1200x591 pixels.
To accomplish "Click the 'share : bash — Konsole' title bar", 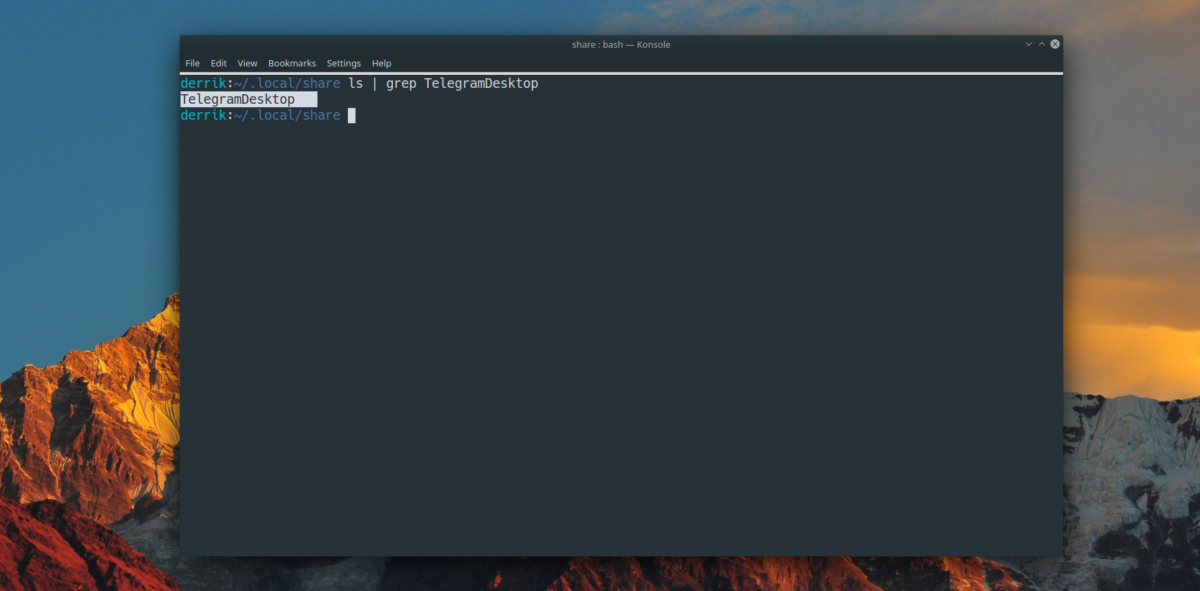I will click(620, 44).
